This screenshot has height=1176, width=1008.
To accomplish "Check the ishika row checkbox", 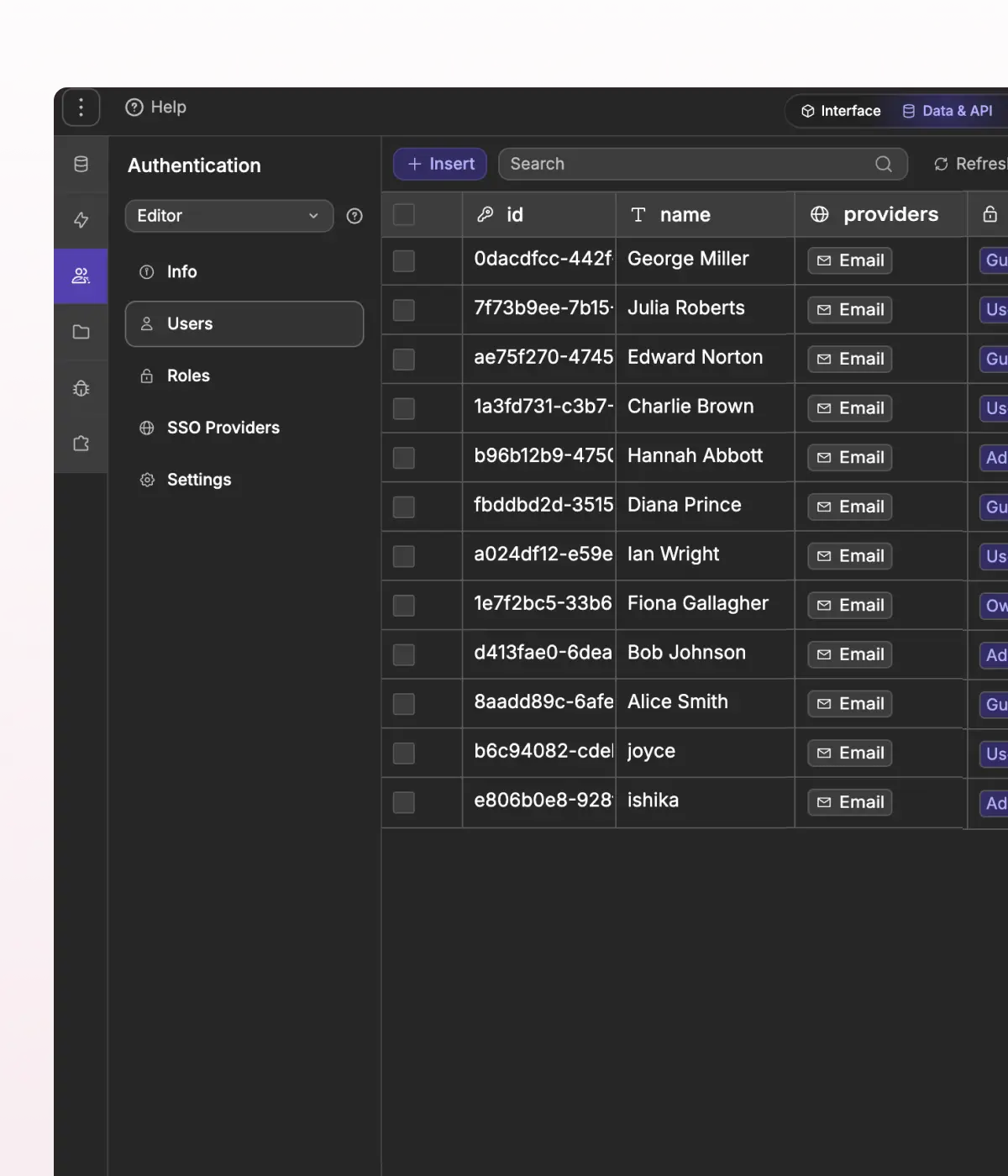I will click(404, 803).
